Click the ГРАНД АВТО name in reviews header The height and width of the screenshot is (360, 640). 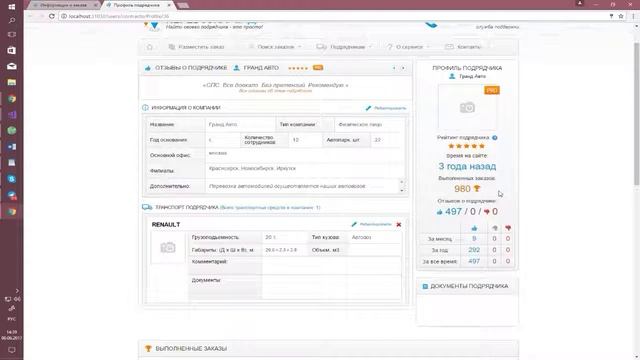pos(261,68)
